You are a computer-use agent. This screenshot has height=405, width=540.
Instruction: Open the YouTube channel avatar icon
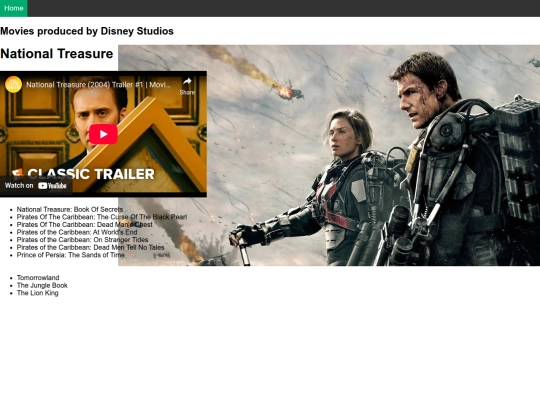coord(13,85)
